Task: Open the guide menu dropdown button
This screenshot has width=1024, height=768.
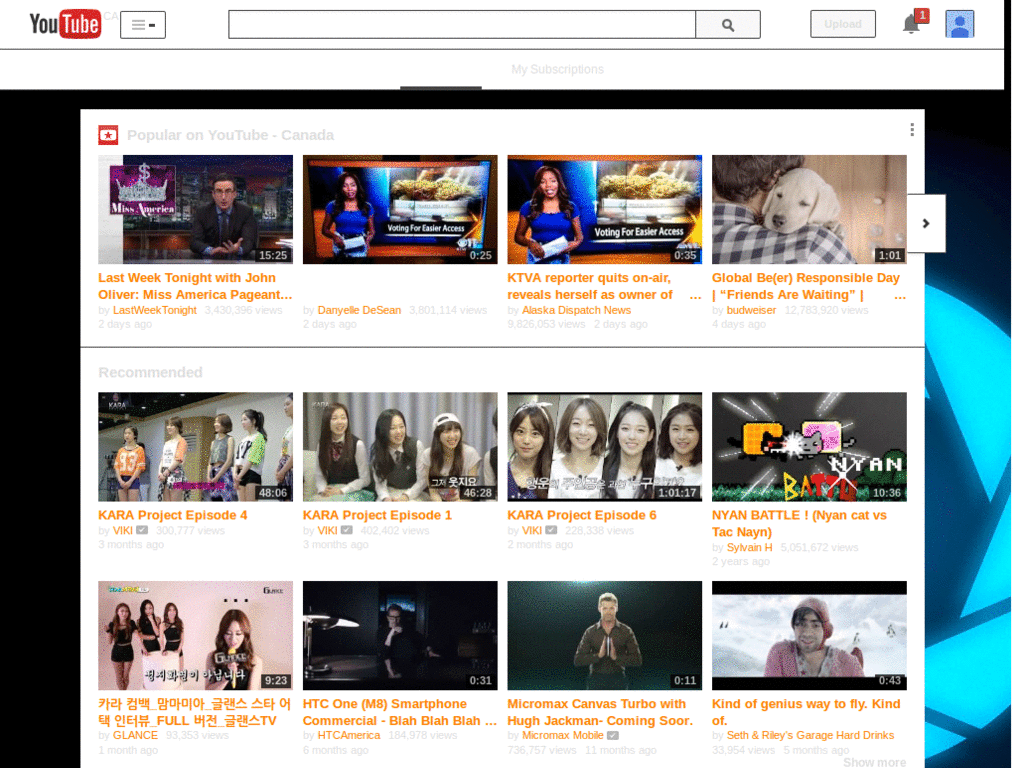Action: 143,25
